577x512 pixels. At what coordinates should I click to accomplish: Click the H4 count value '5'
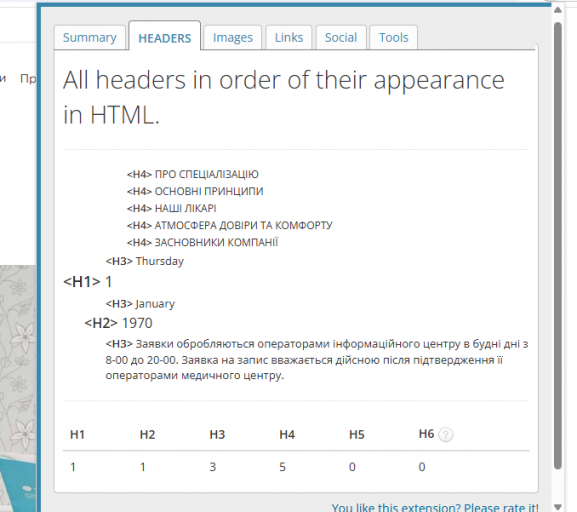282,467
